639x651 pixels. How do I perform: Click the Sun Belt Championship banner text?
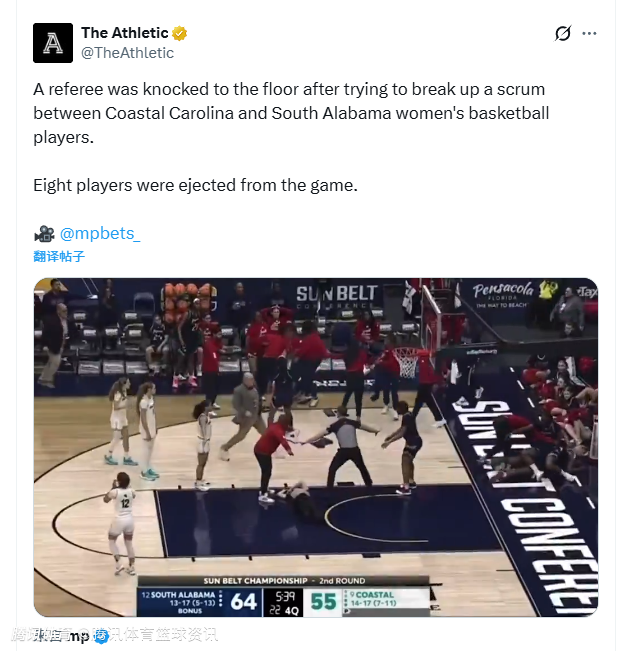[x=284, y=580]
